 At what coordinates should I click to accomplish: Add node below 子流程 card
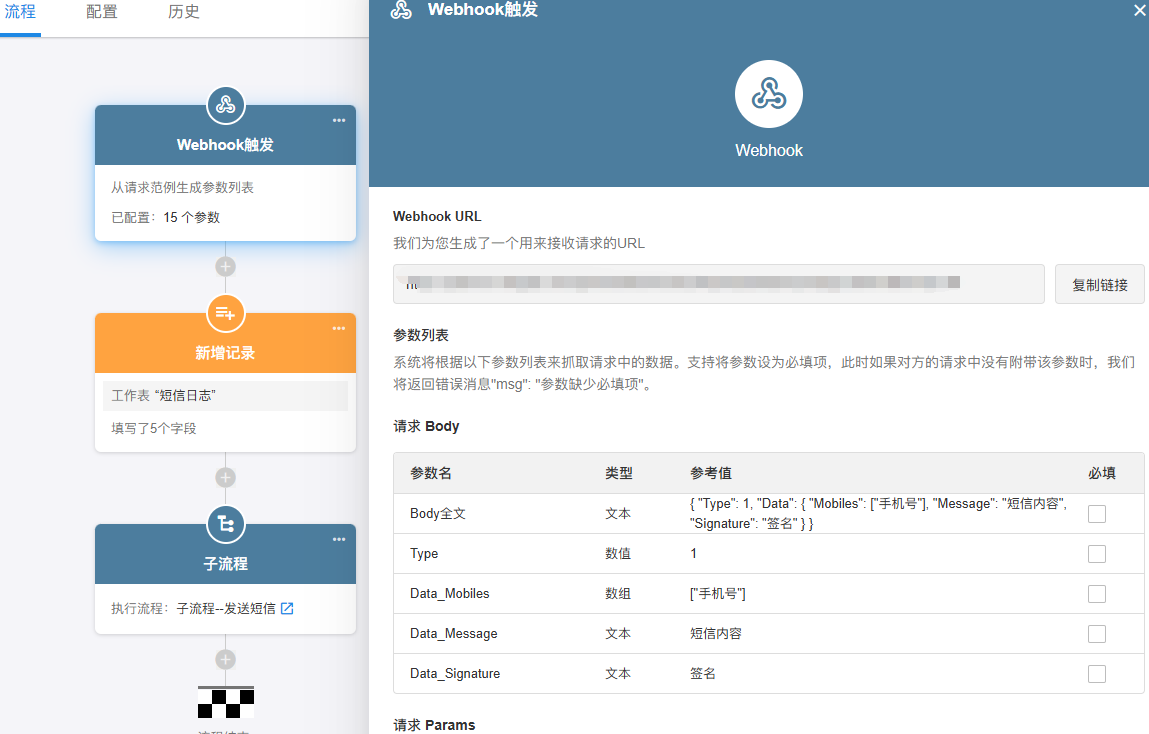pyautogui.click(x=226, y=659)
